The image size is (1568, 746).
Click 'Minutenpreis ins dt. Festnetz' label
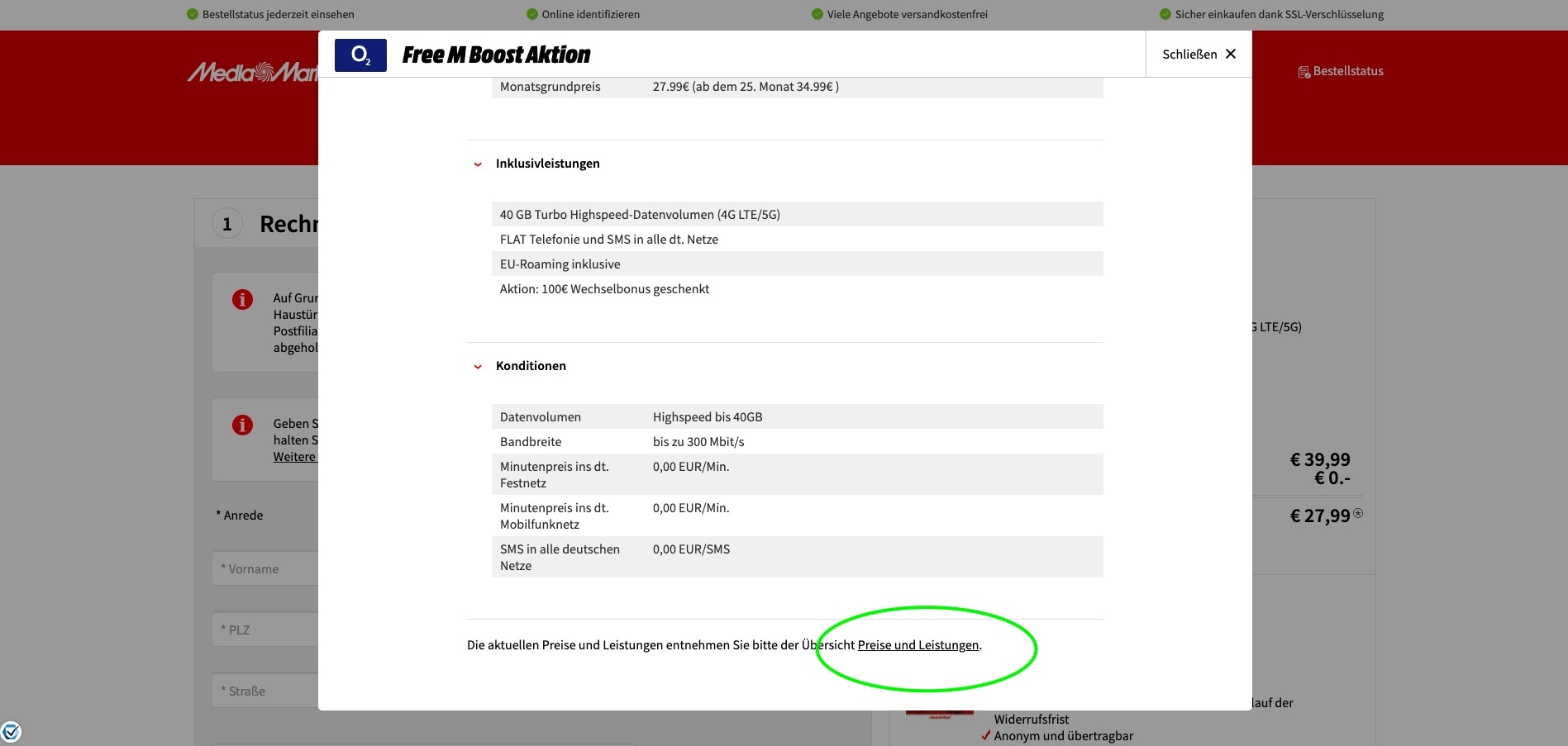[x=555, y=474]
